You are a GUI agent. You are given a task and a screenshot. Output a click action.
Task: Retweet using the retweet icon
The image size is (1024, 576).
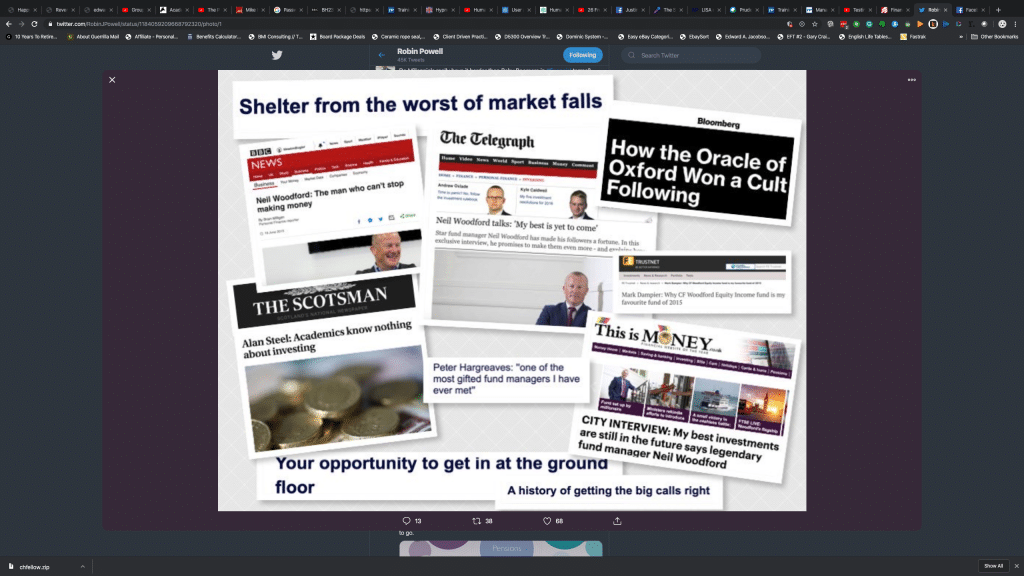[476, 520]
